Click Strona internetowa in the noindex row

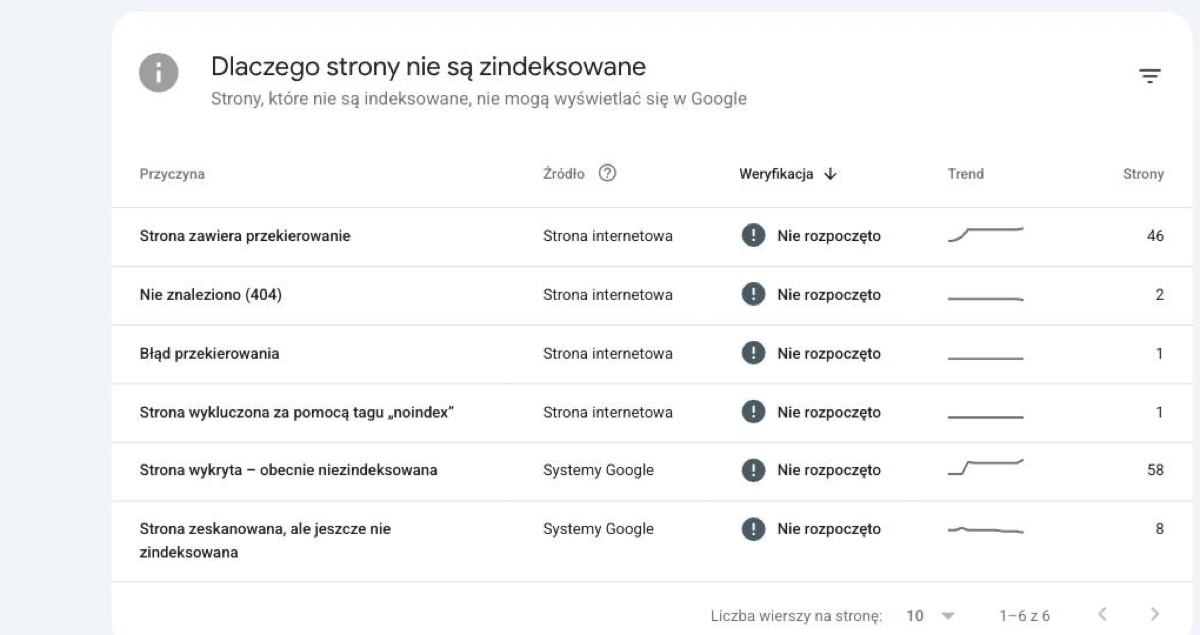point(608,412)
